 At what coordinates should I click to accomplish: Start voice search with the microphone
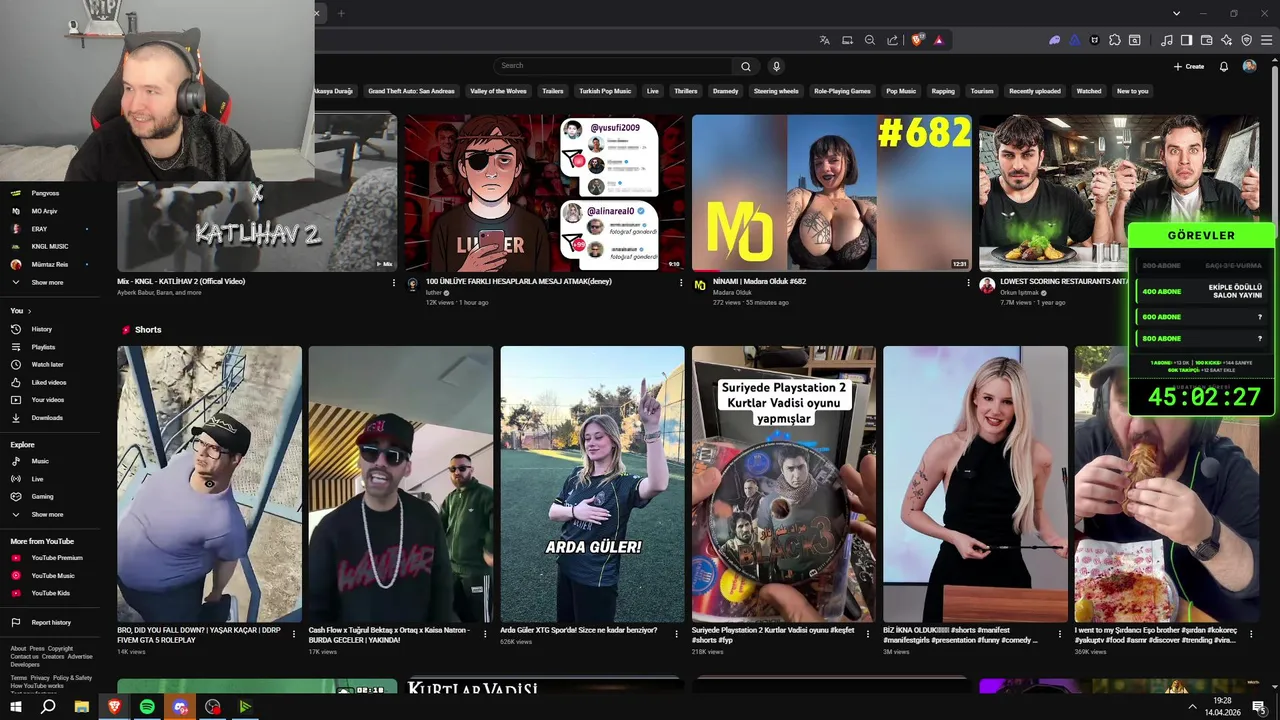point(776,66)
